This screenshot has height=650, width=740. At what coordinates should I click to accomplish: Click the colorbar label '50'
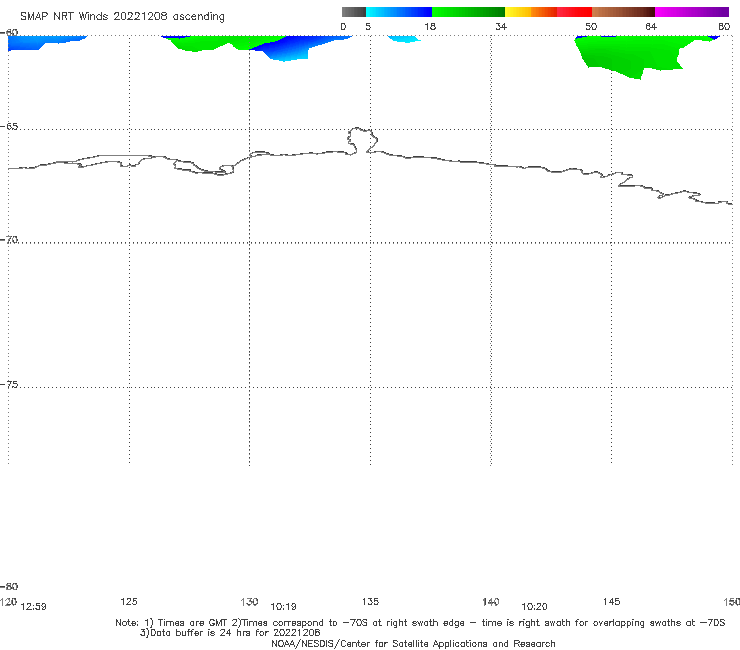(591, 26)
